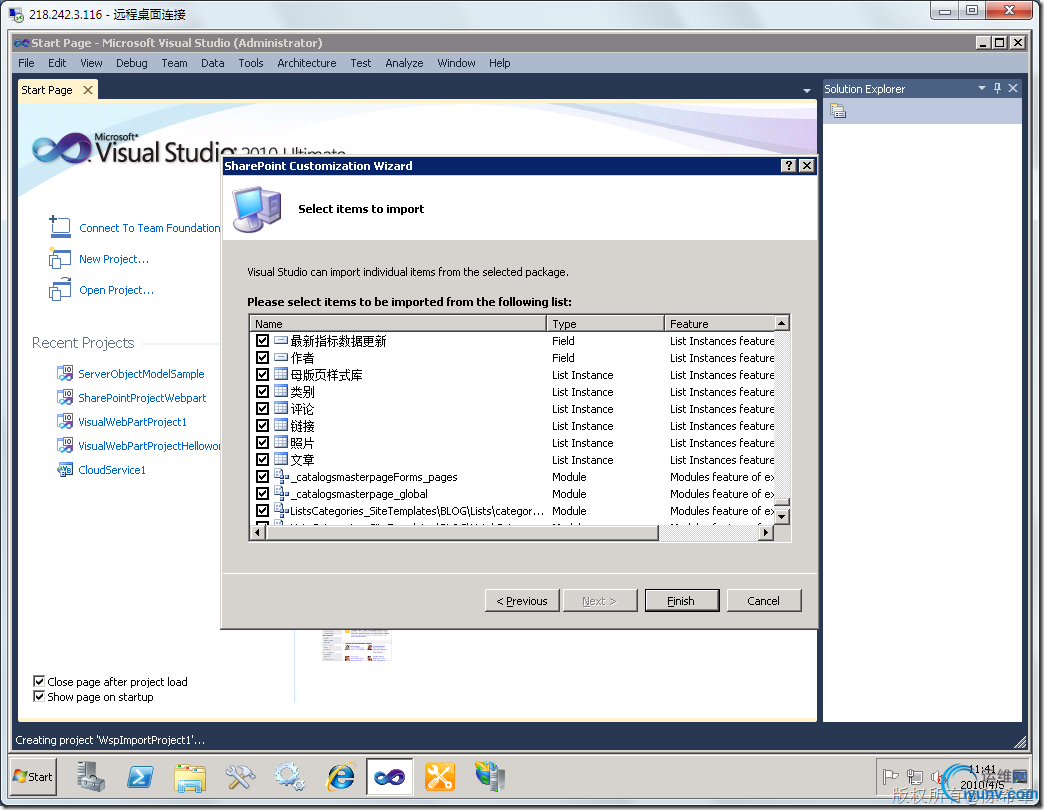The image size is (1044, 810).
Task: Click the SharePointProjectWebpart project icon
Action: point(65,397)
